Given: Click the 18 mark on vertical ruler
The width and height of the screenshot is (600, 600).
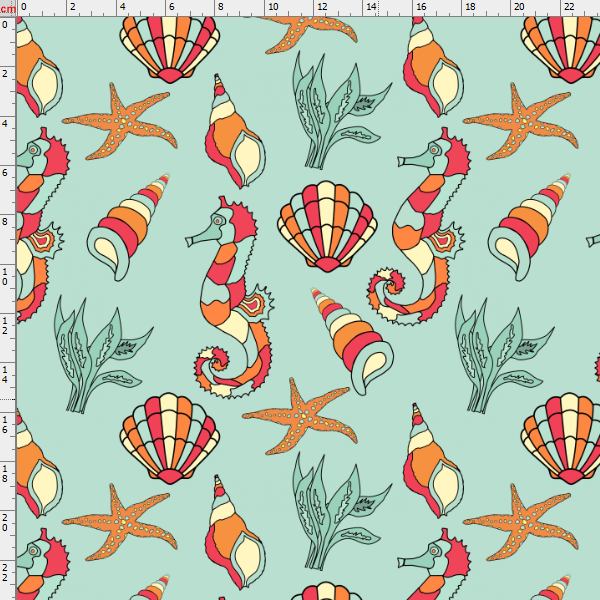Looking at the screenshot, I should tap(5, 474).
